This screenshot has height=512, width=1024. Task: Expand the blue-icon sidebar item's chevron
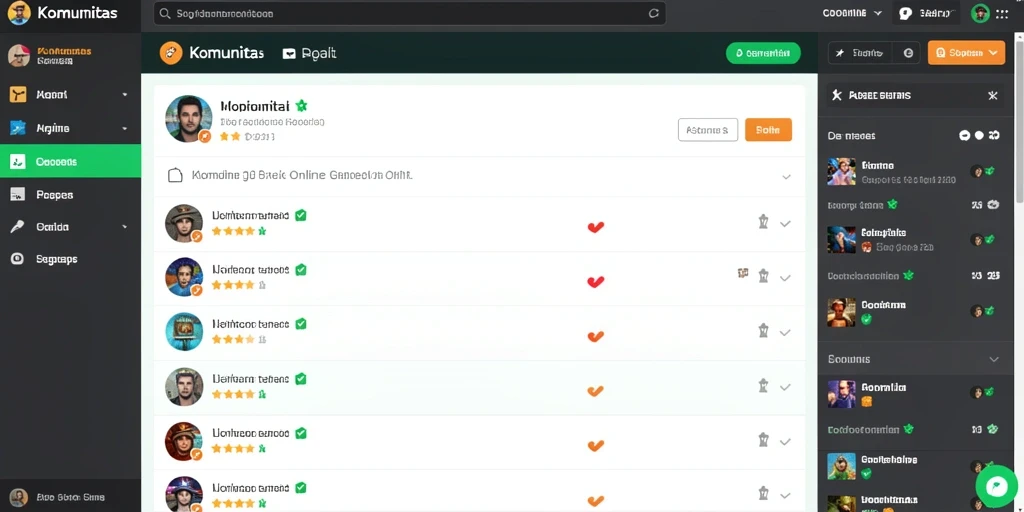[125, 129]
